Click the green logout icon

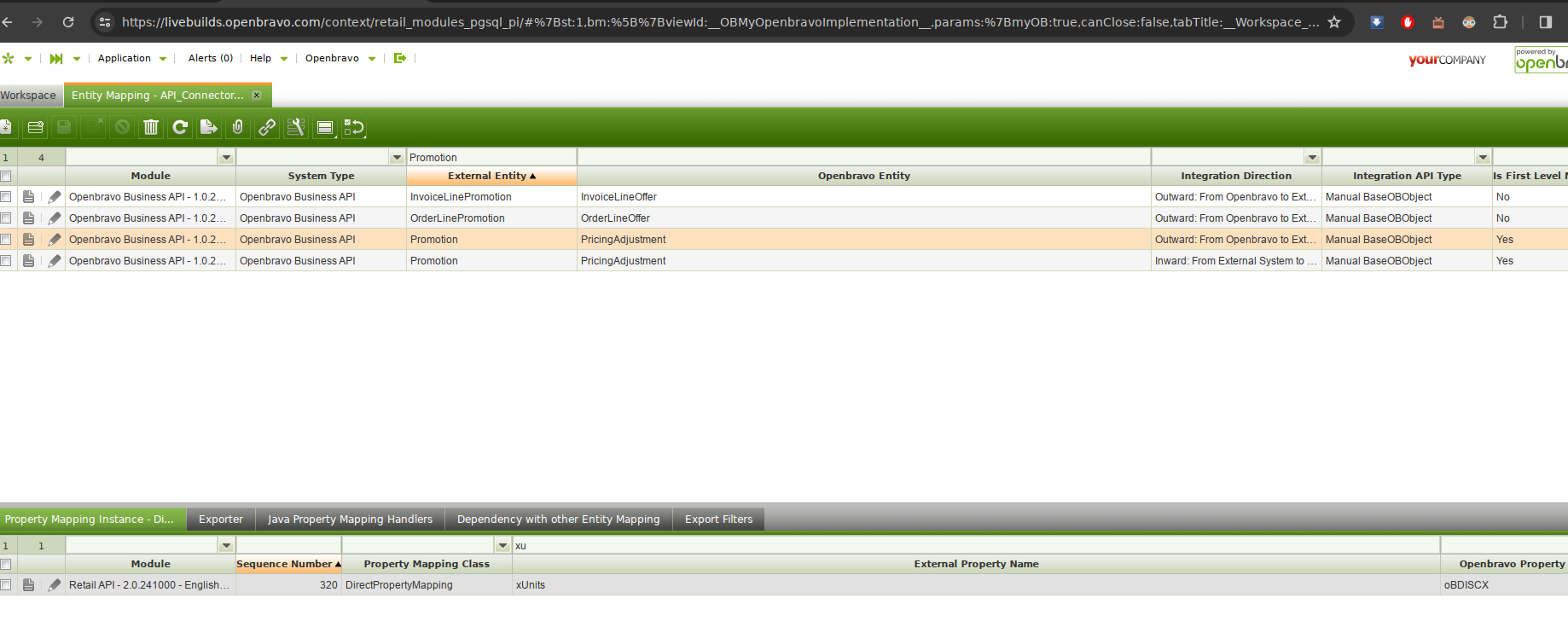399,58
